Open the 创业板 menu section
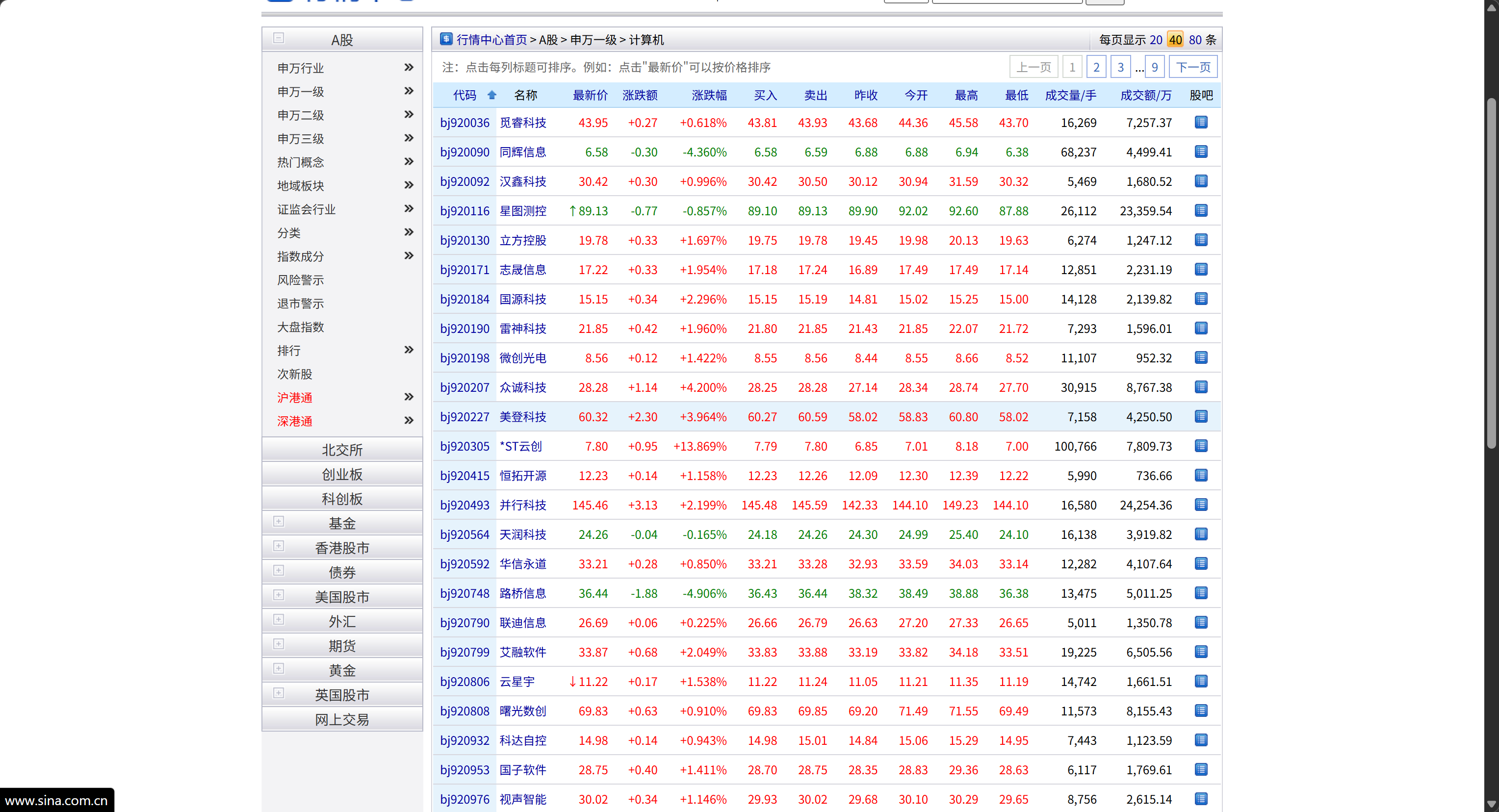Screen dimensions: 1499x812 pyautogui.click(x=342, y=475)
